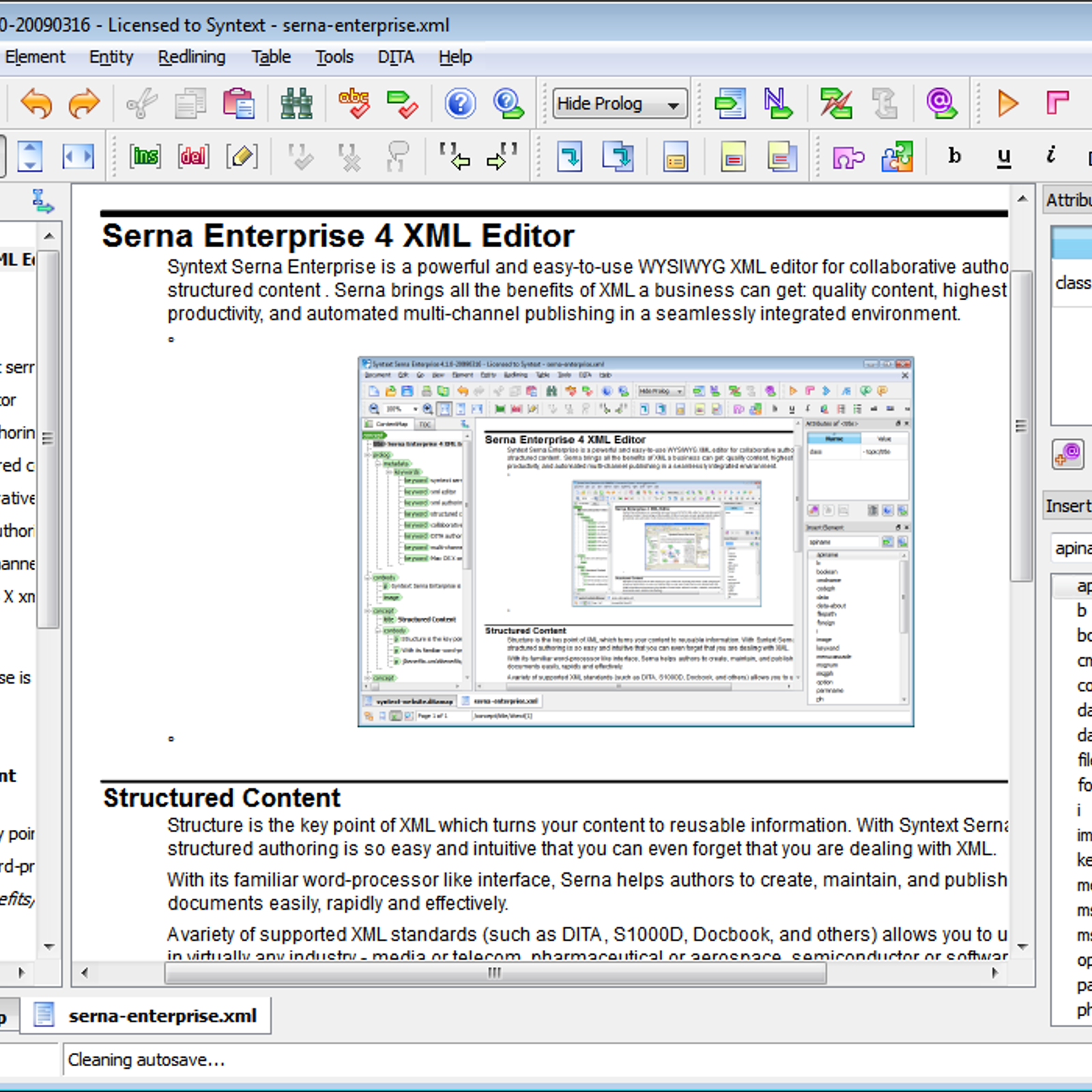This screenshot has width=1092, height=1092.
Task: Open the Table menu
Action: tap(271, 57)
